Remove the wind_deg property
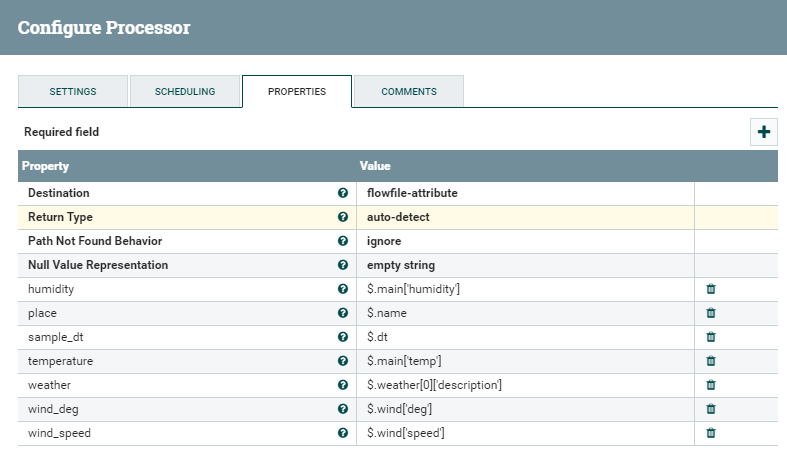The height and width of the screenshot is (455, 787). point(711,409)
